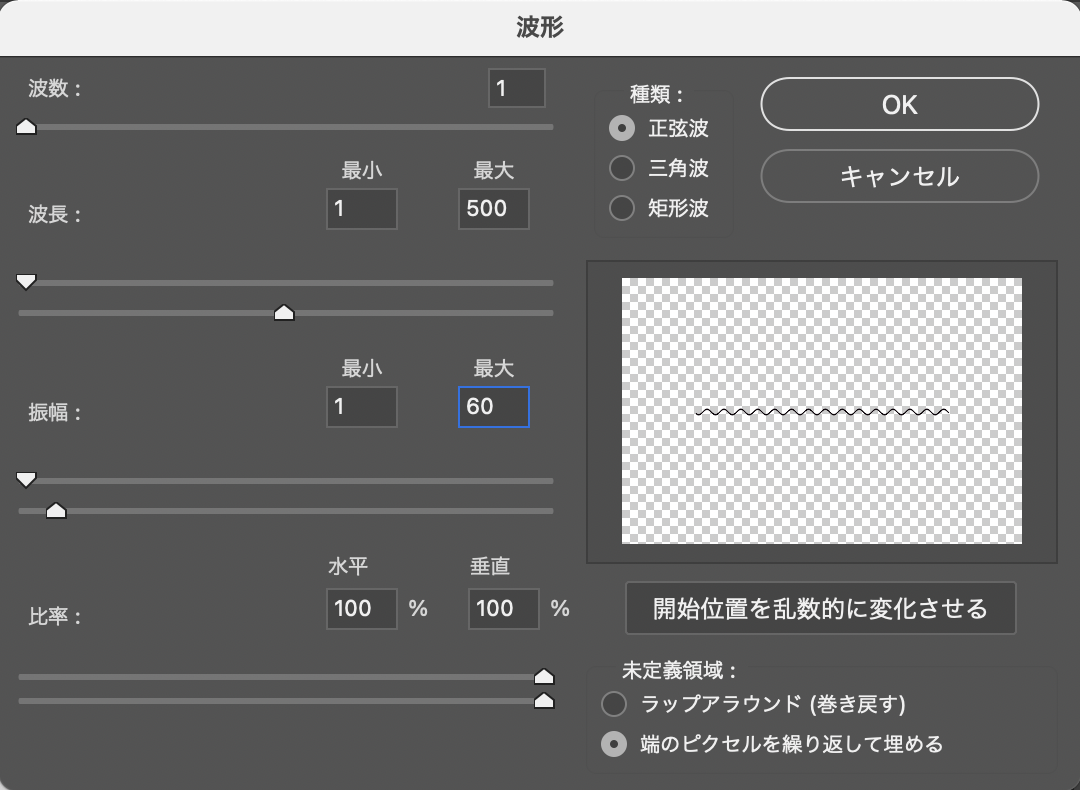
Task: Click the 波長 maximum slider handle
Action: (284, 313)
